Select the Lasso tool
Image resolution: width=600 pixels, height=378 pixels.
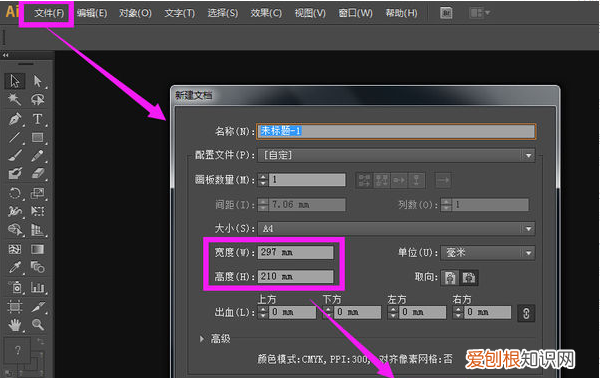click(37, 99)
